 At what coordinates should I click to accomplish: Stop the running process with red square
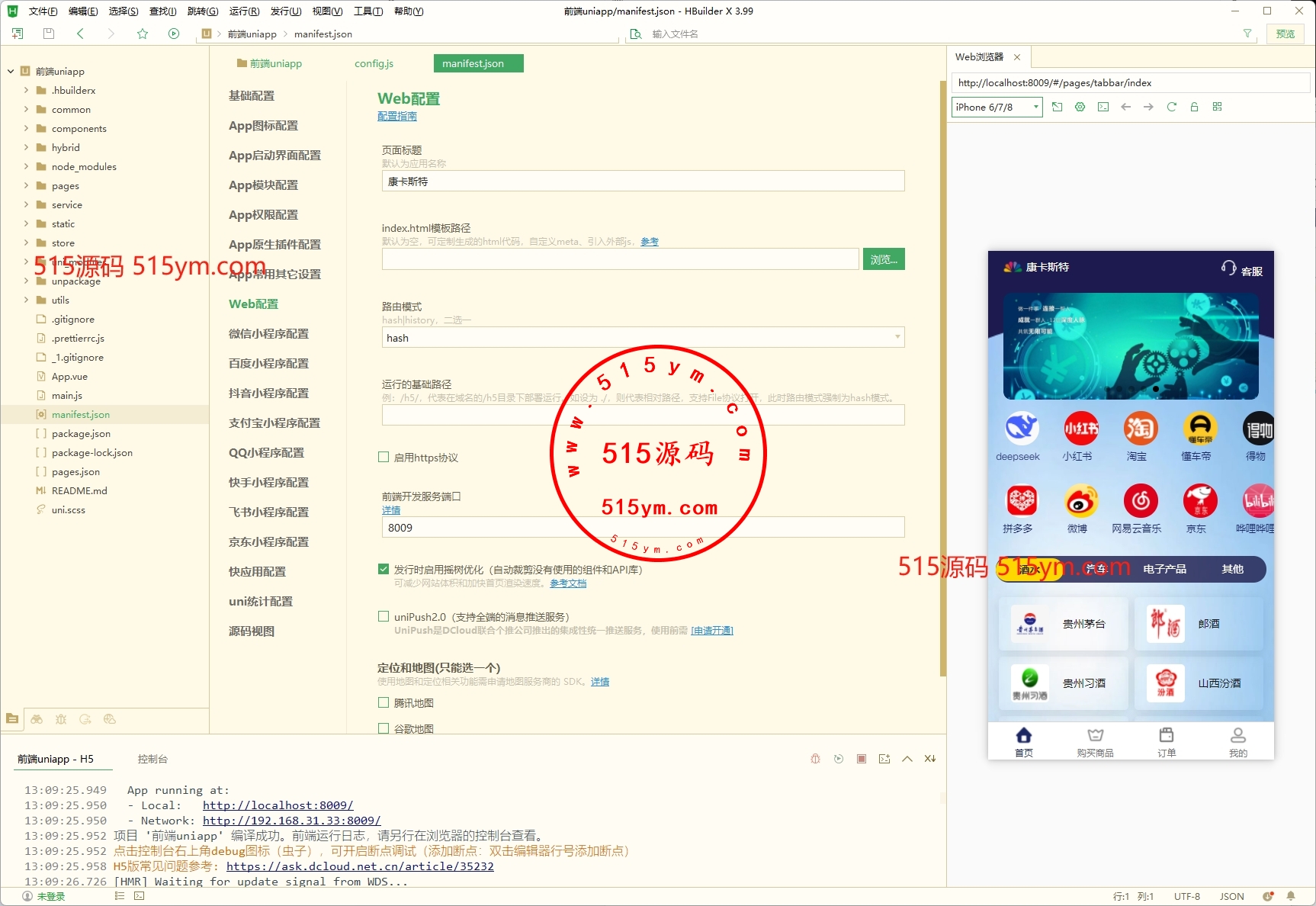(x=861, y=759)
